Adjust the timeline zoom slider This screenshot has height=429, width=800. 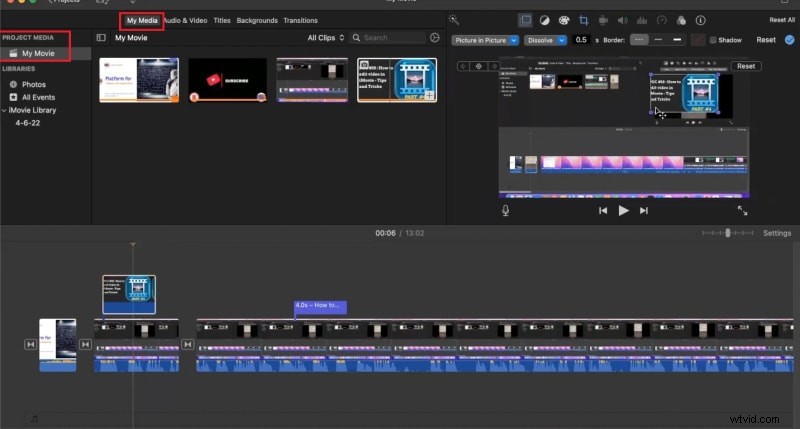tap(728, 233)
